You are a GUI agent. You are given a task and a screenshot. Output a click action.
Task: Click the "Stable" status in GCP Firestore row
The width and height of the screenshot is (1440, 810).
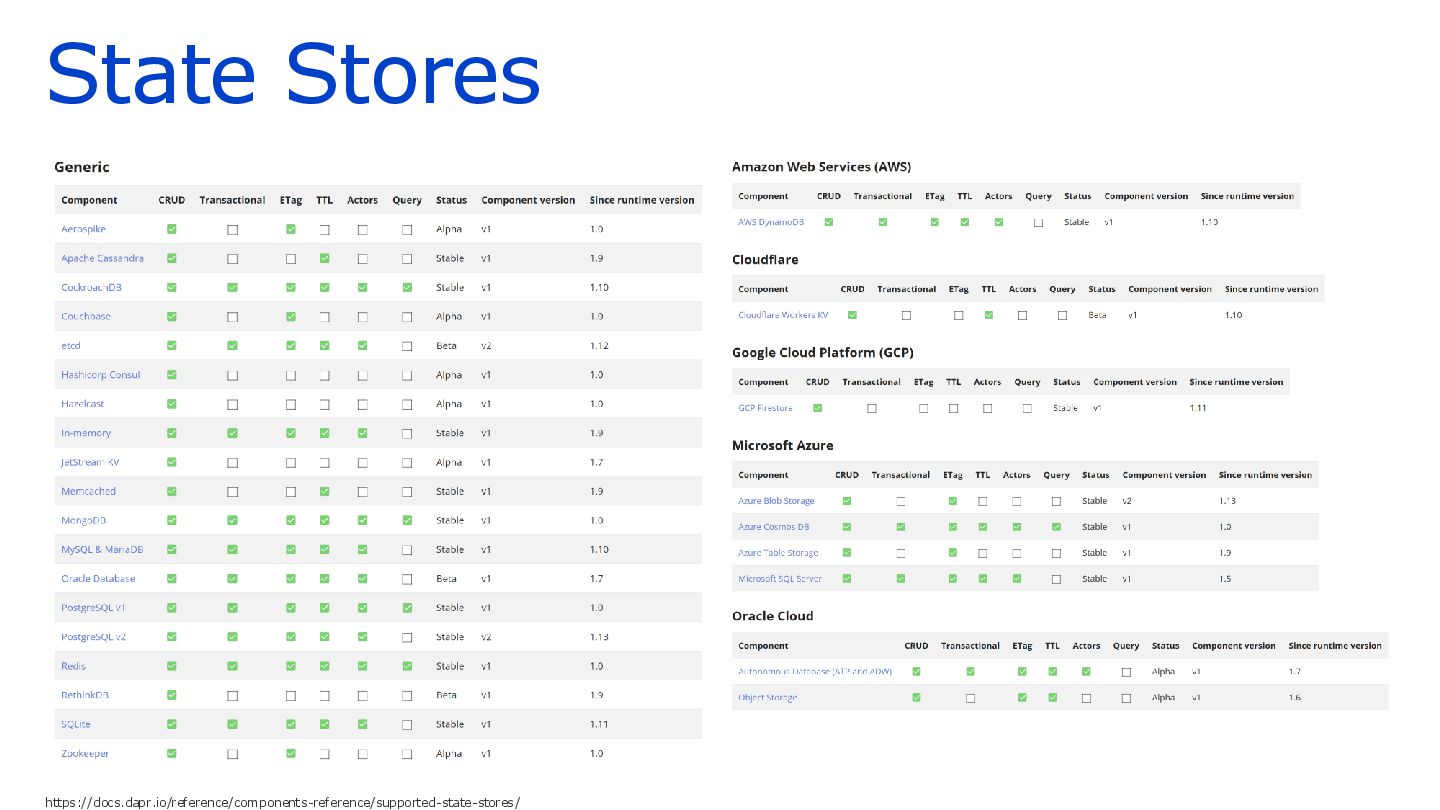point(1065,408)
